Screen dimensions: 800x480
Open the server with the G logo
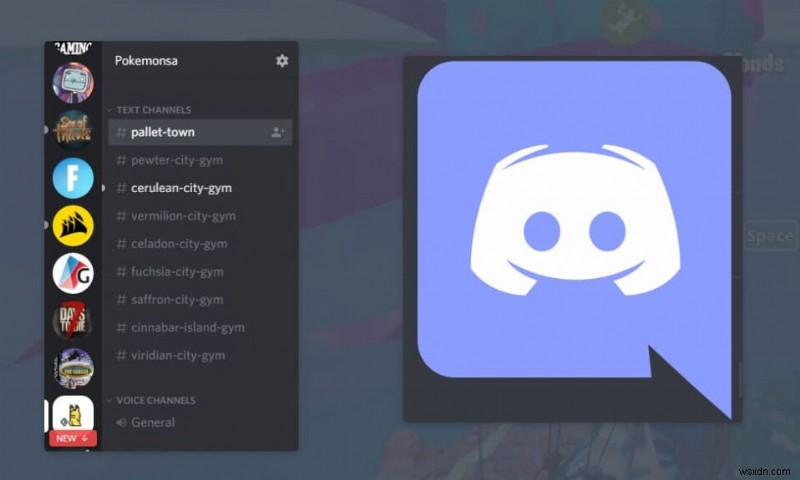pyautogui.click(x=73, y=273)
